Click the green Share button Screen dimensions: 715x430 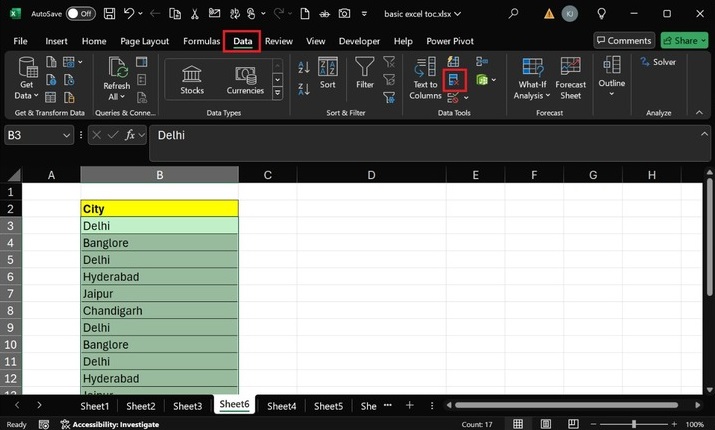coord(683,41)
